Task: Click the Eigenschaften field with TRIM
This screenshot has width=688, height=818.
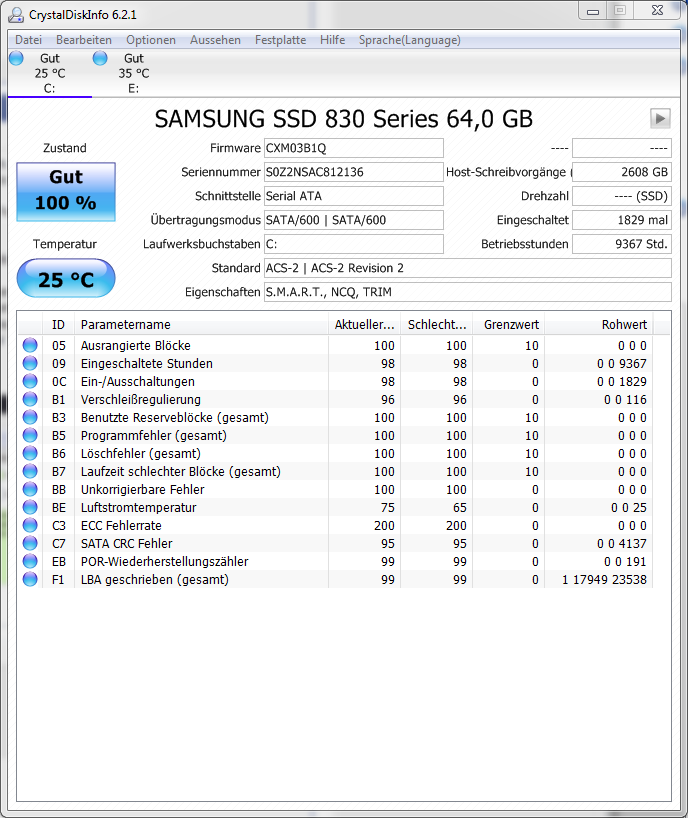Action: 467,292
